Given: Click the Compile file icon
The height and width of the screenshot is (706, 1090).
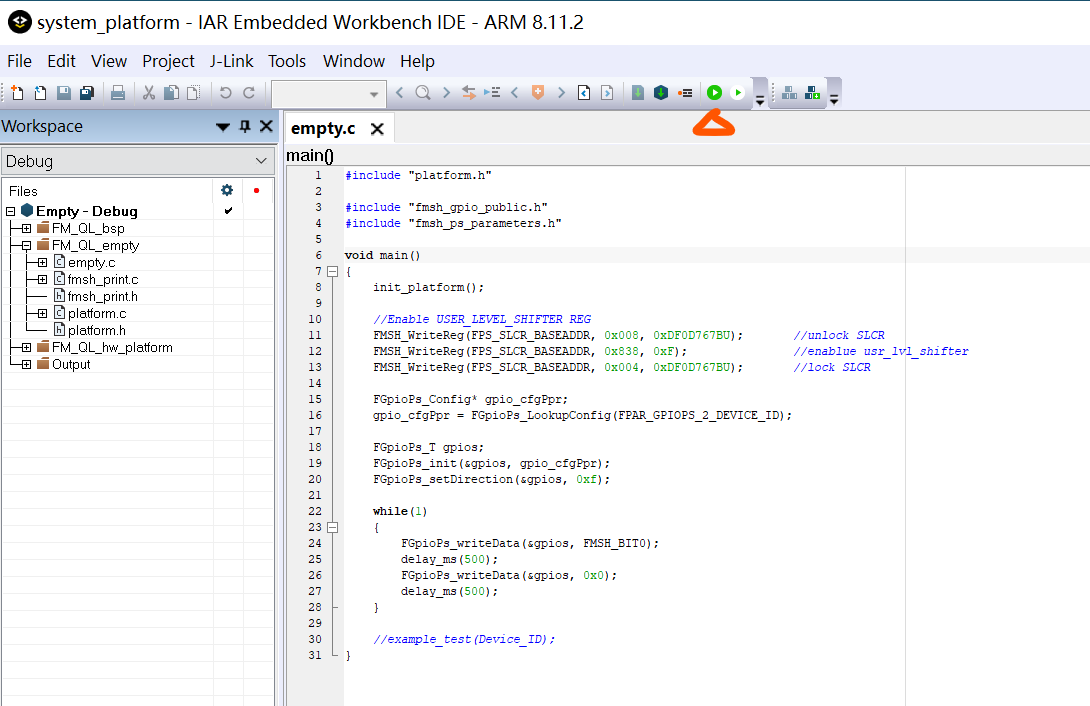Looking at the screenshot, I should 638,93.
